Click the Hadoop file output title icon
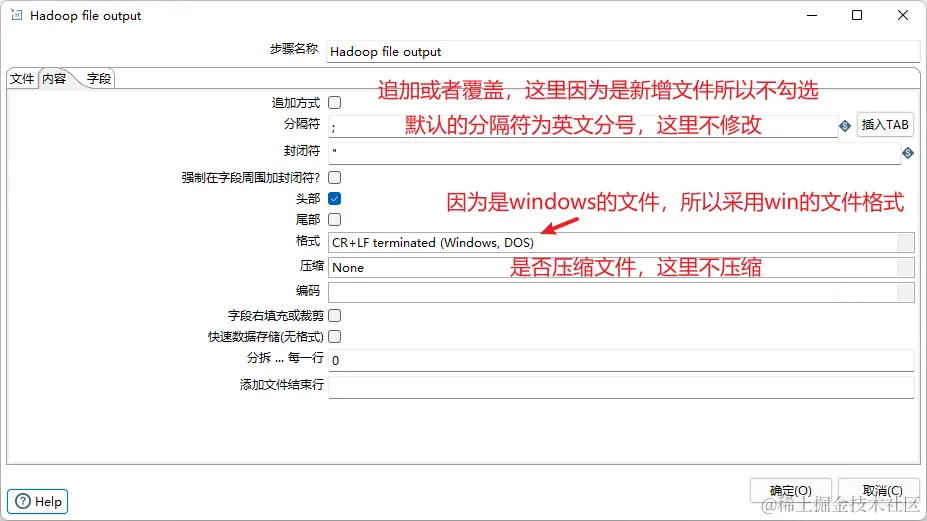The height and width of the screenshot is (521, 927). 17,15
